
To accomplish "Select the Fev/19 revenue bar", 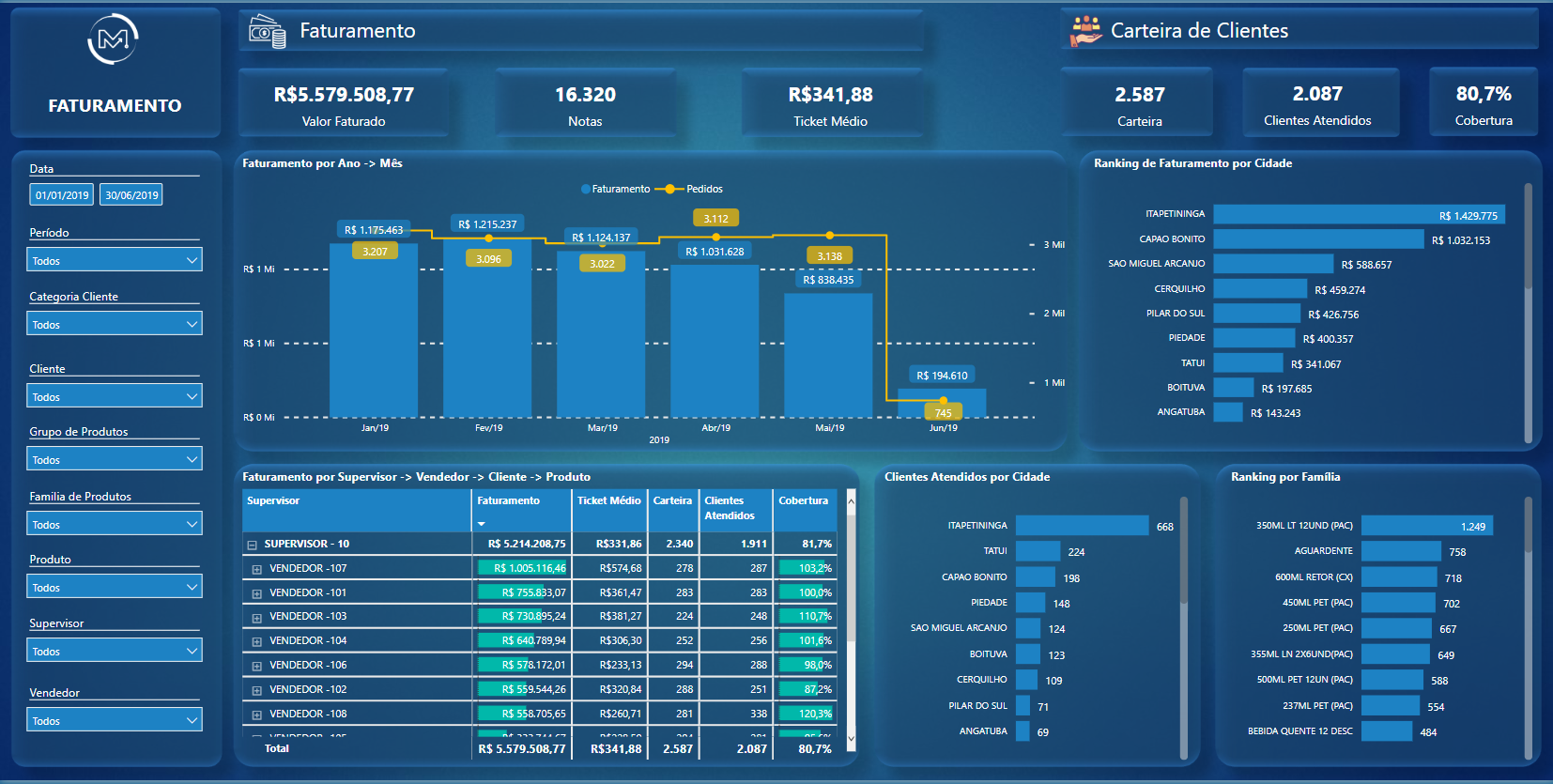I will point(487,327).
